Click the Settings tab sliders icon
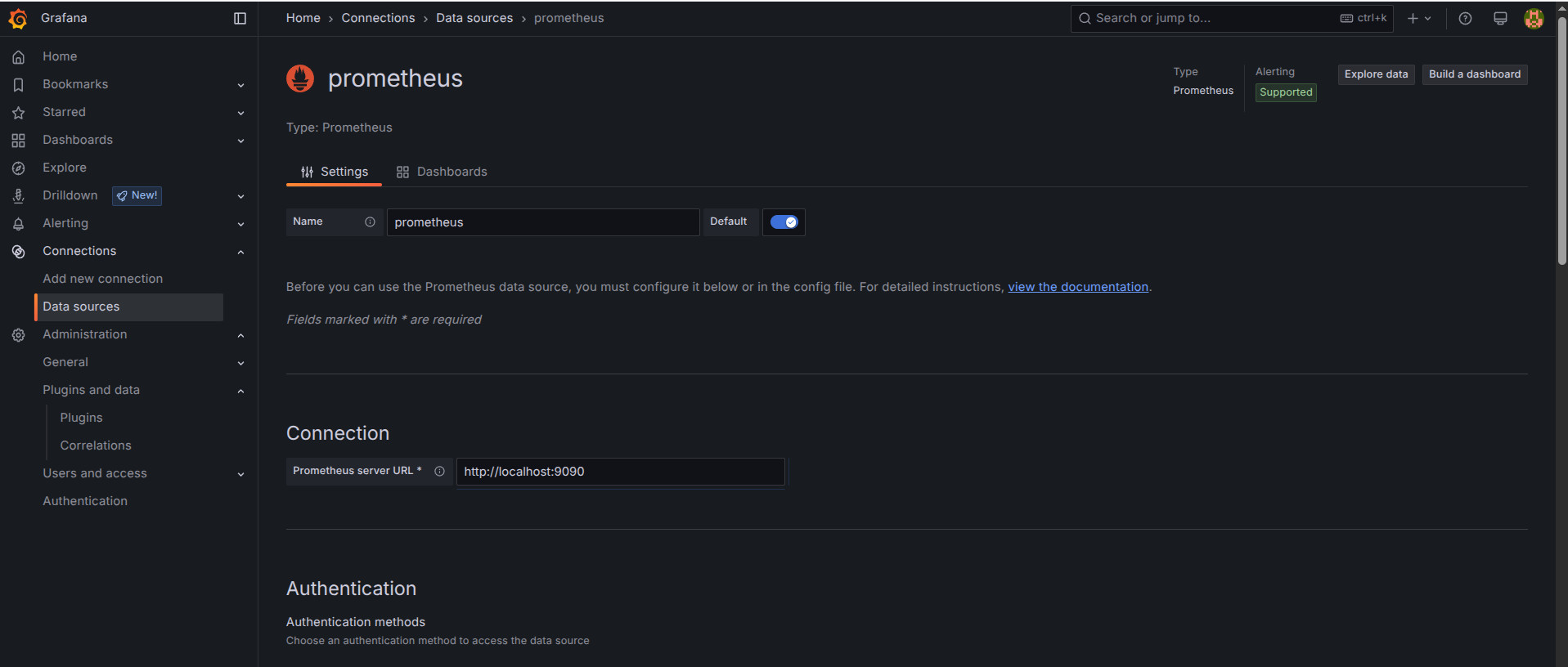 click(x=307, y=172)
